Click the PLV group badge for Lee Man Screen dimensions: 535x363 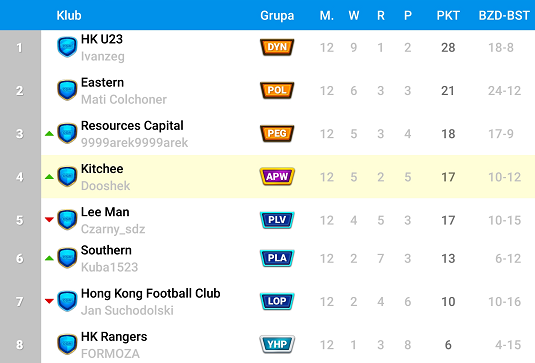[277, 220]
